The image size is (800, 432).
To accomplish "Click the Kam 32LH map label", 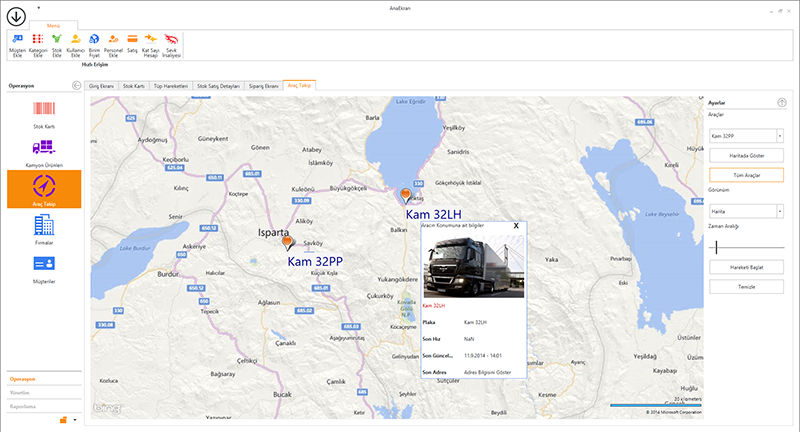I will pos(433,215).
